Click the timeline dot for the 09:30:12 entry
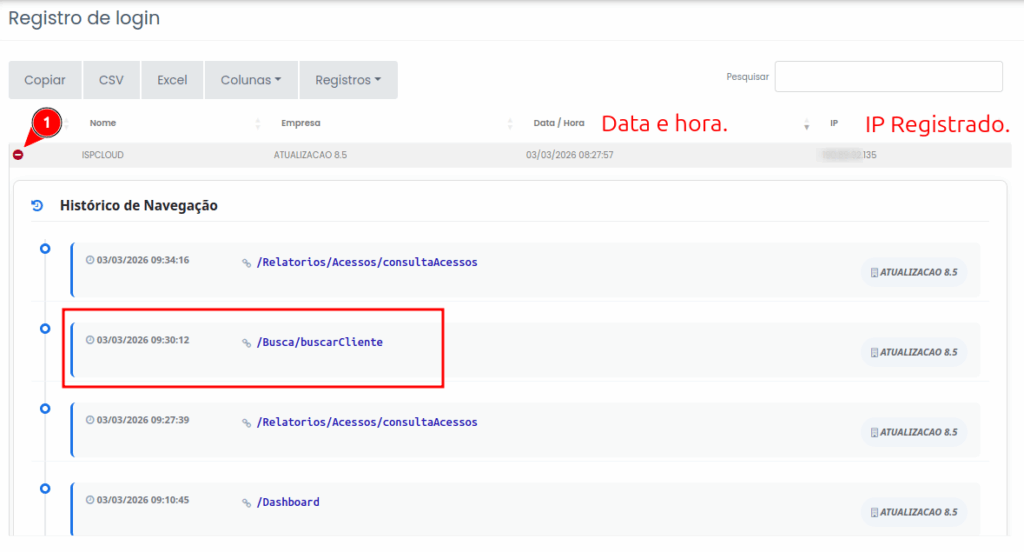The height and width of the screenshot is (552, 1024). [44, 328]
